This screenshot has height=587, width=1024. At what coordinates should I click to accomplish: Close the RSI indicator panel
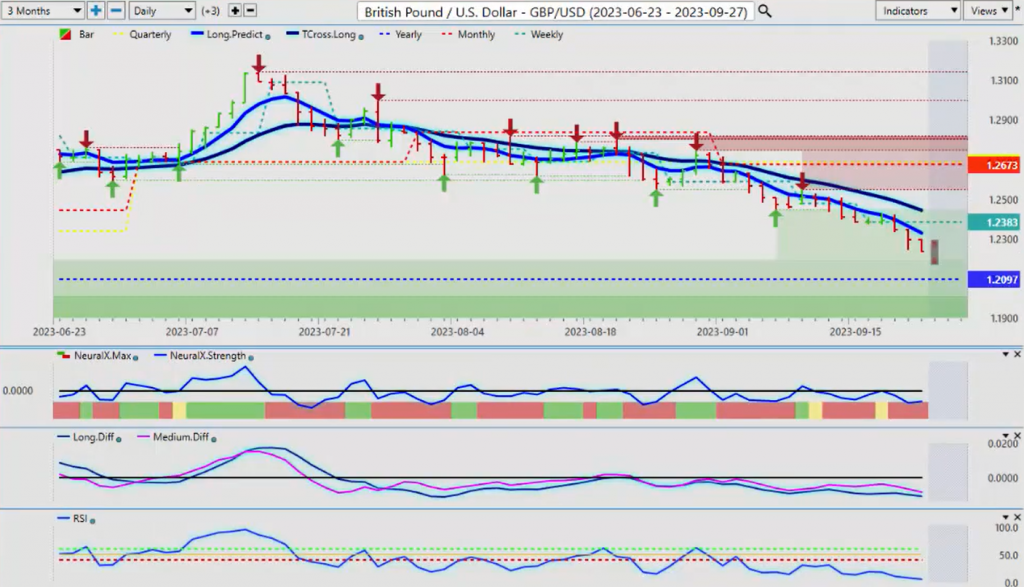tap(1017, 517)
